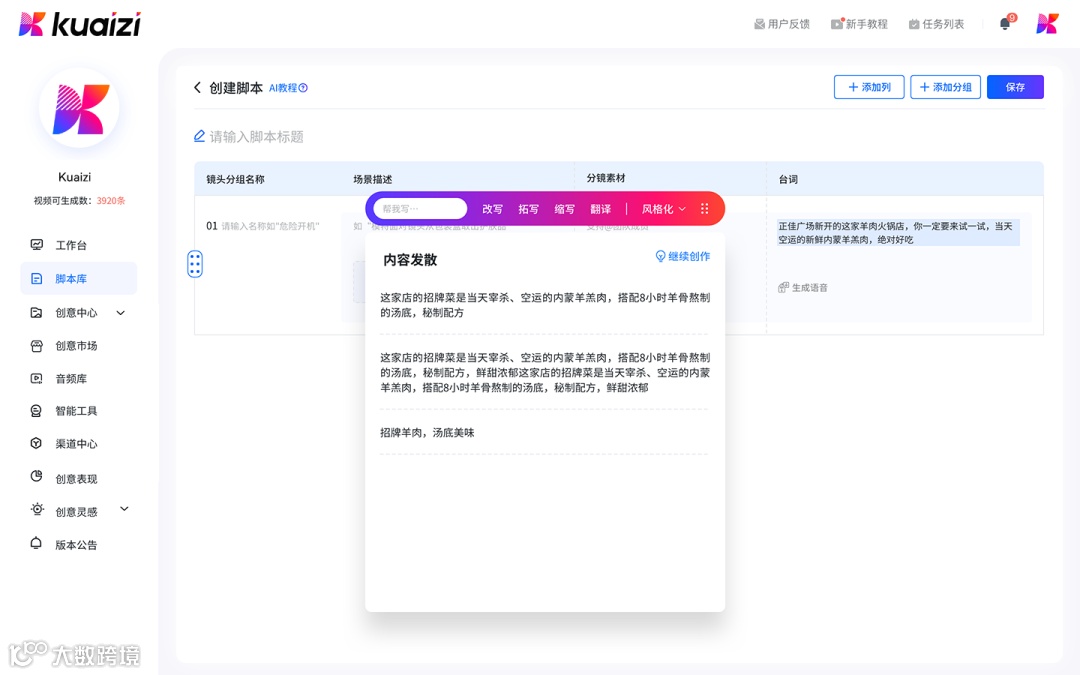Open 任务列表 in the top bar
1080x675 pixels.
tap(936, 22)
